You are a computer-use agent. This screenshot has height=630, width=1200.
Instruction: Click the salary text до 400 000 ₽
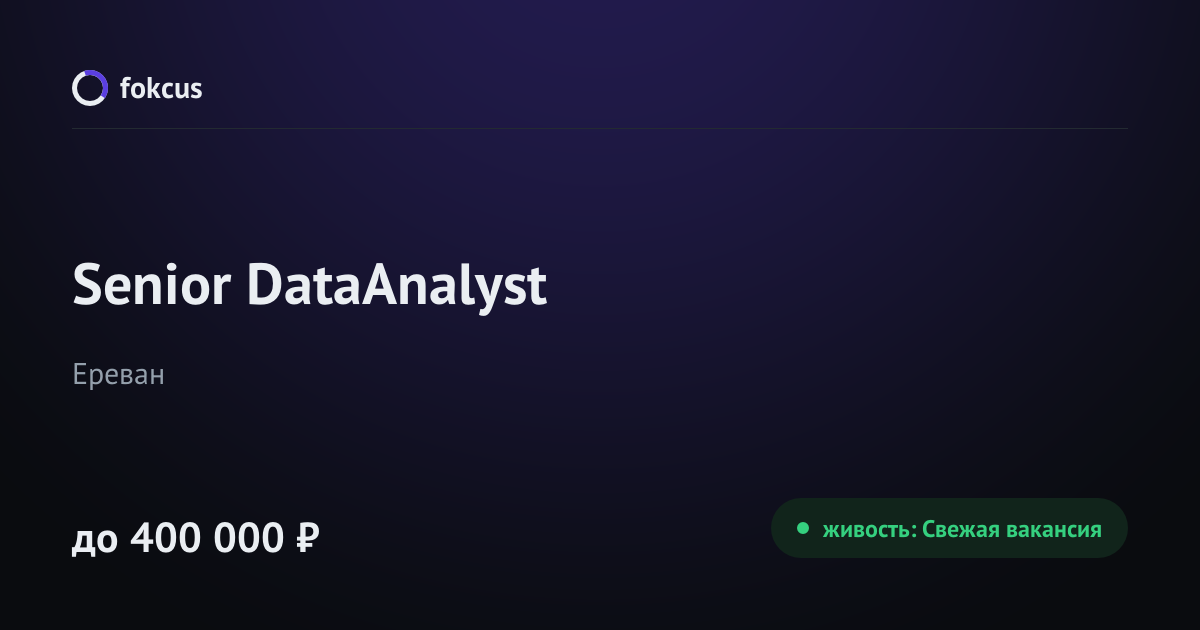coord(196,539)
